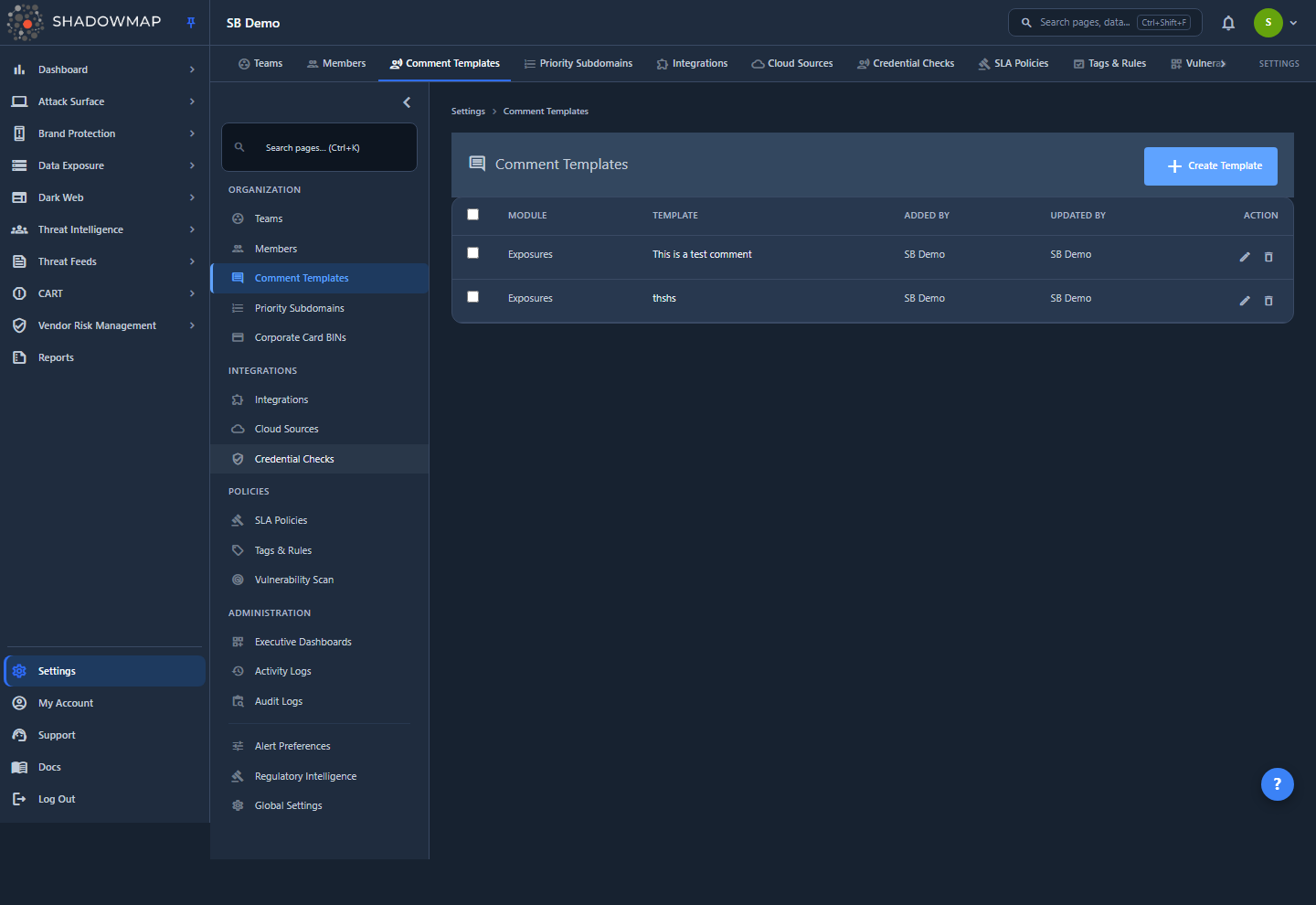Viewport: 1316px width, 905px height.
Task: Toggle the pin icon beside the ShadowMap logo
Action: coord(191,23)
